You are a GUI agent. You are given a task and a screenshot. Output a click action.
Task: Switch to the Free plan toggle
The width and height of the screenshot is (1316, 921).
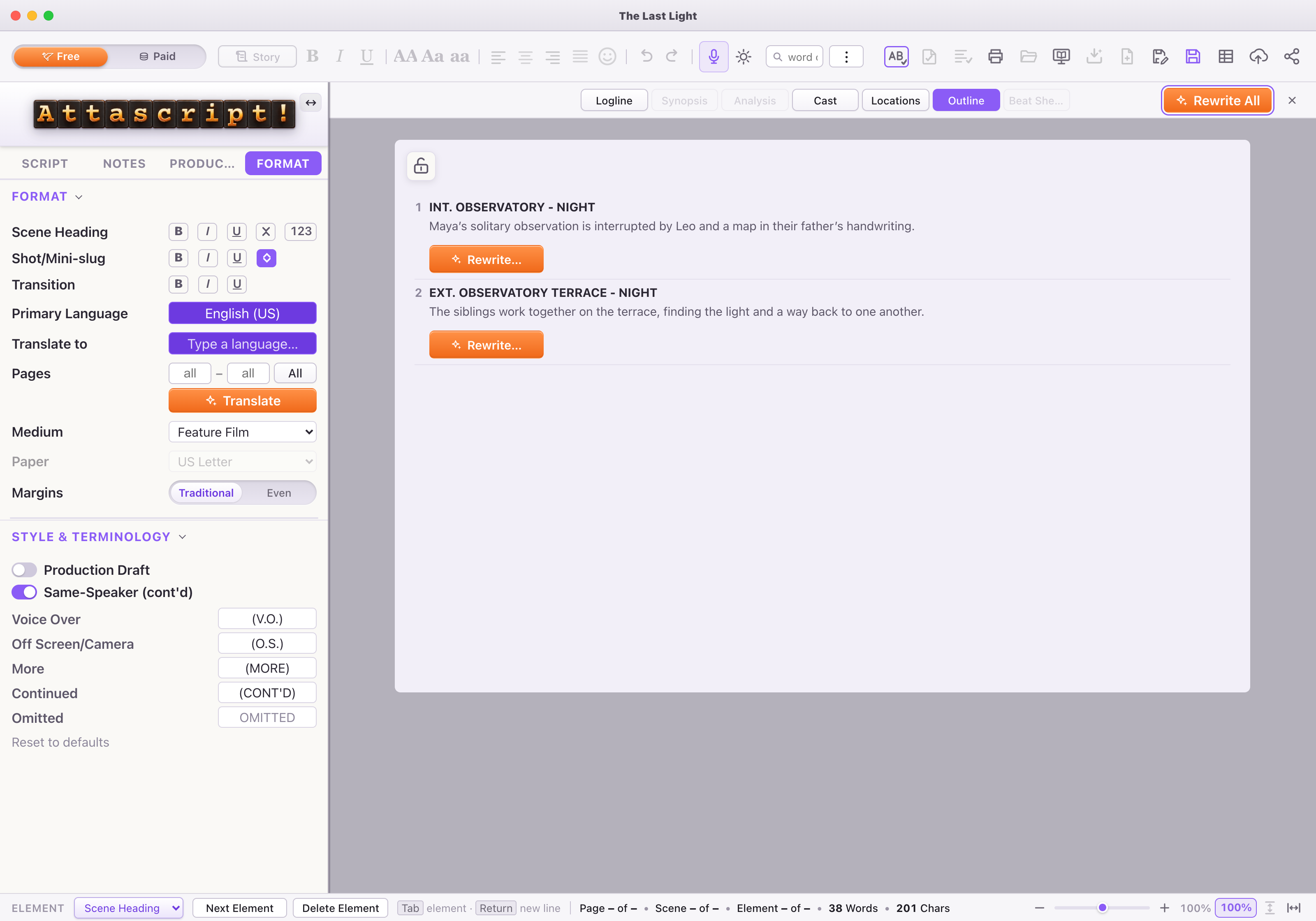point(61,56)
